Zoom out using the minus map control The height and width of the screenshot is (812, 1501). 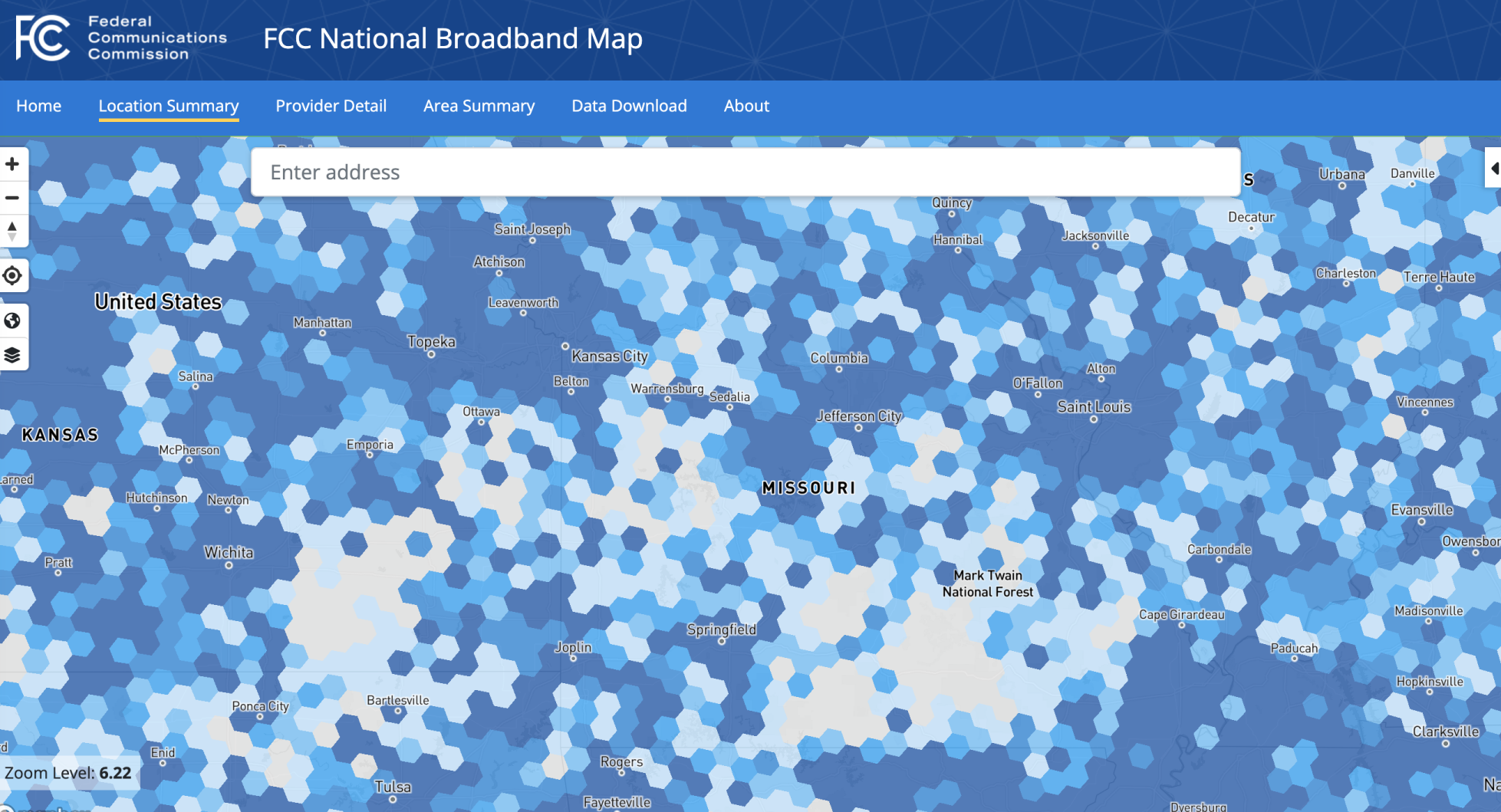pyautogui.click(x=12, y=197)
